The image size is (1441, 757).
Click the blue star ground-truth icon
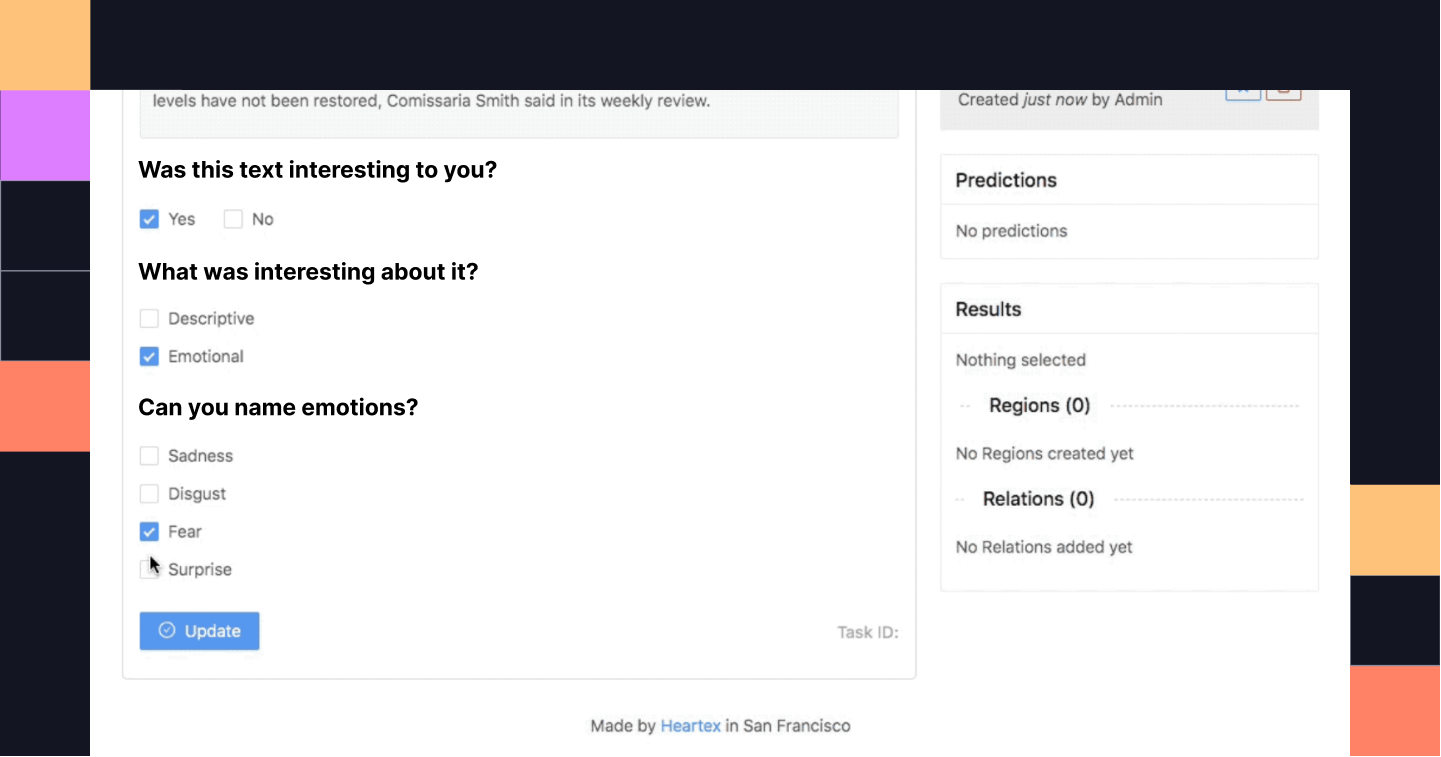1243,89
